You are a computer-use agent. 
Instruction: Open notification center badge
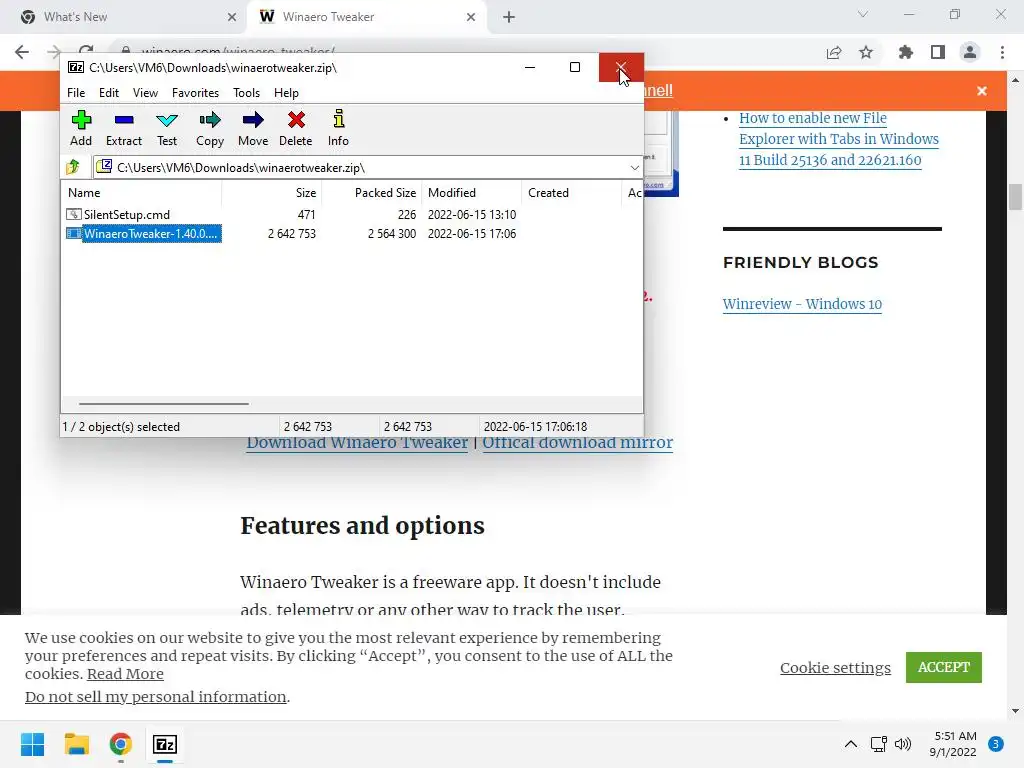[x=996, y=744]
